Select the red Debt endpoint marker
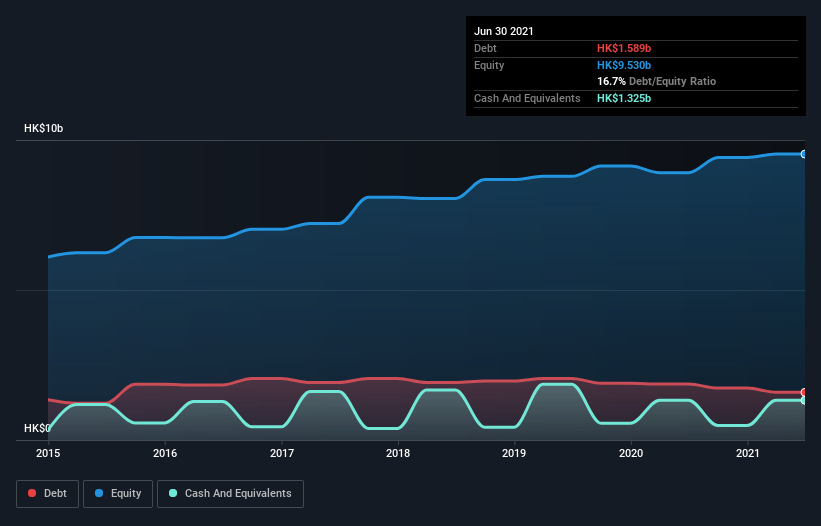Viewport: 821px width, 526px height. pyautogui.click(x=804, y=392)
